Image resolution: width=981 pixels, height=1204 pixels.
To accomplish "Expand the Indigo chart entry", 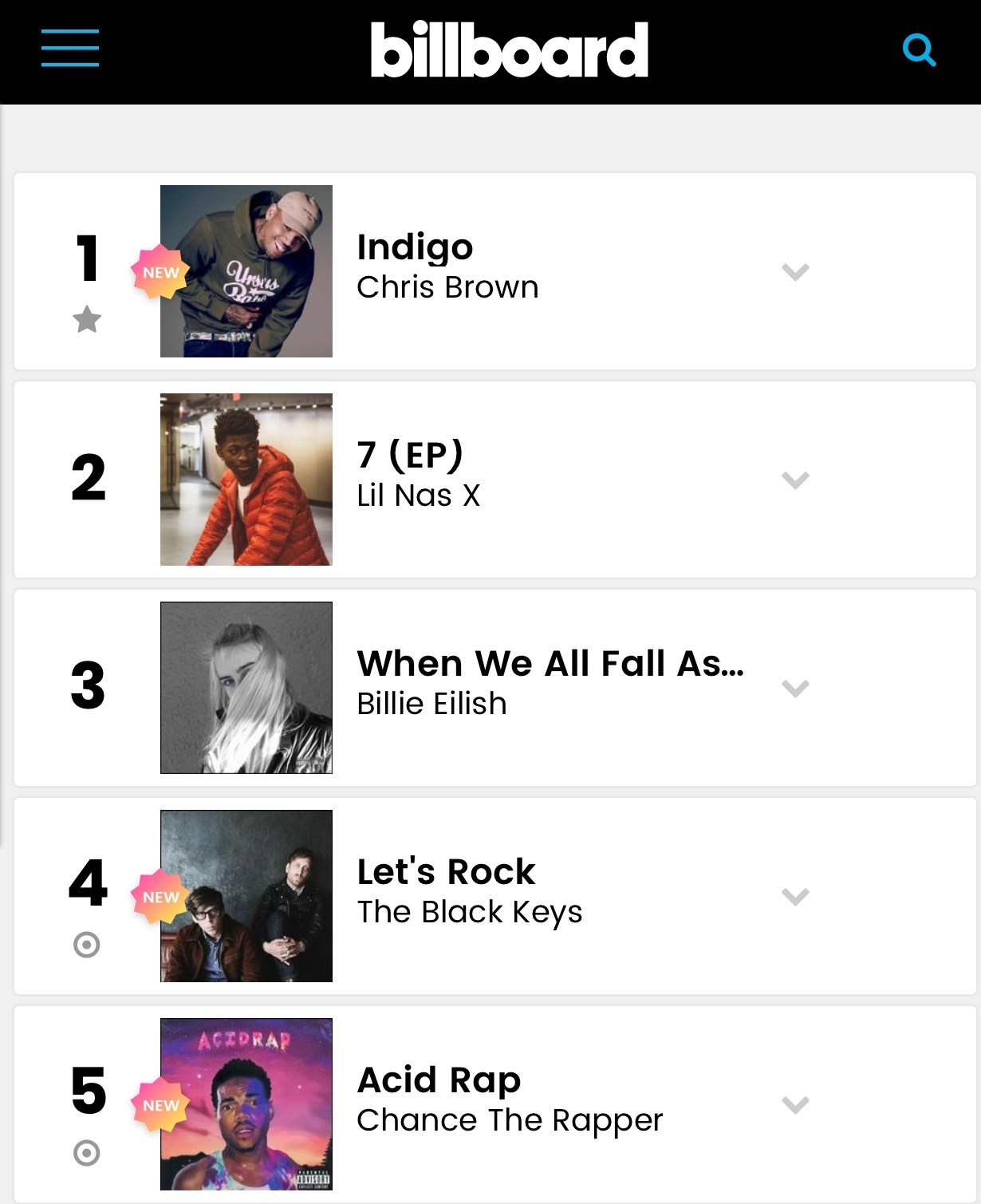I will [795, 272].
